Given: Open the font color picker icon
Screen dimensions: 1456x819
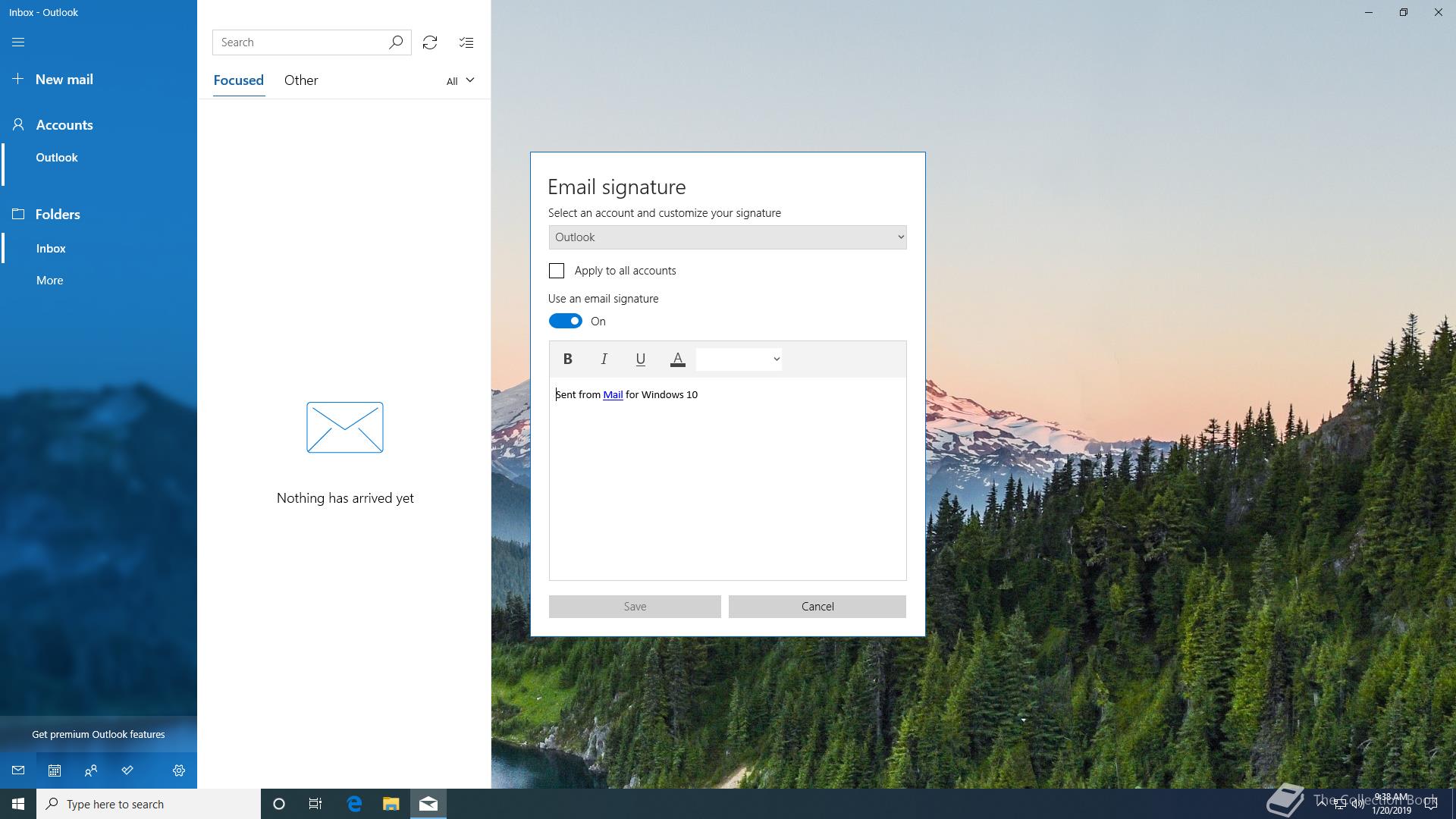Looking at the screenshot, I should tap(678, 359).
